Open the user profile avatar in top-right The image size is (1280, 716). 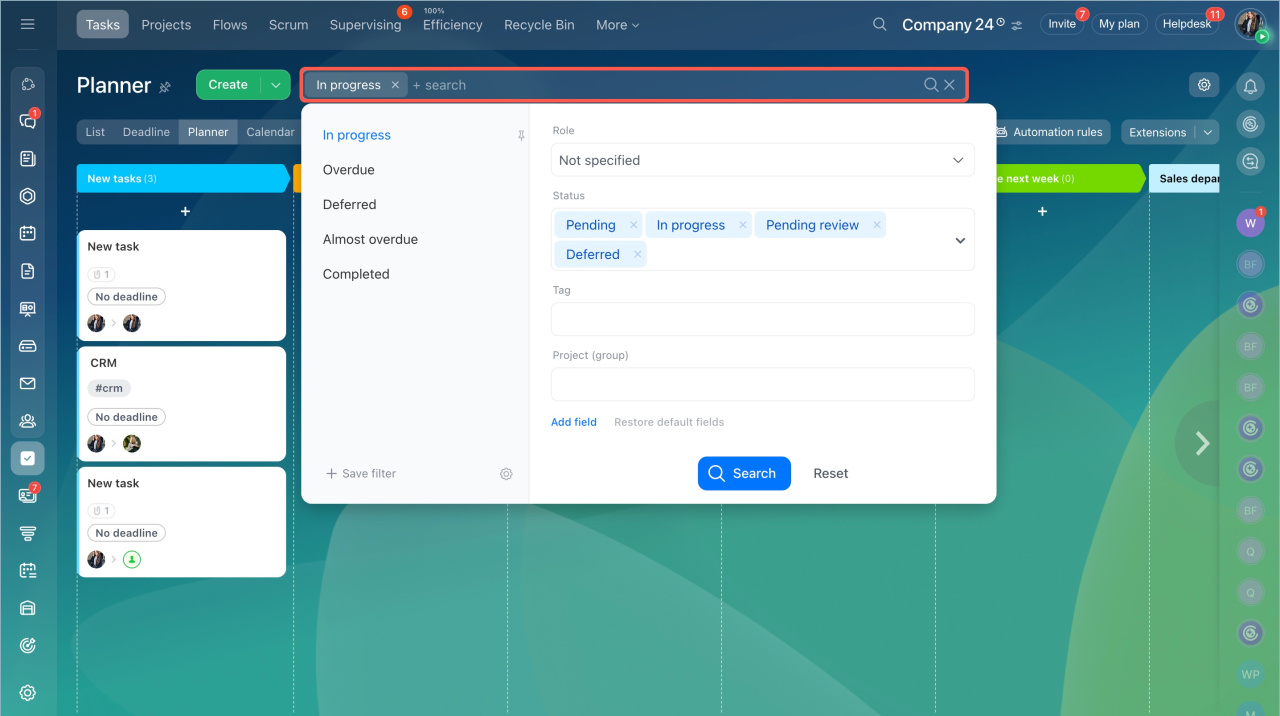pos(1250,24)
